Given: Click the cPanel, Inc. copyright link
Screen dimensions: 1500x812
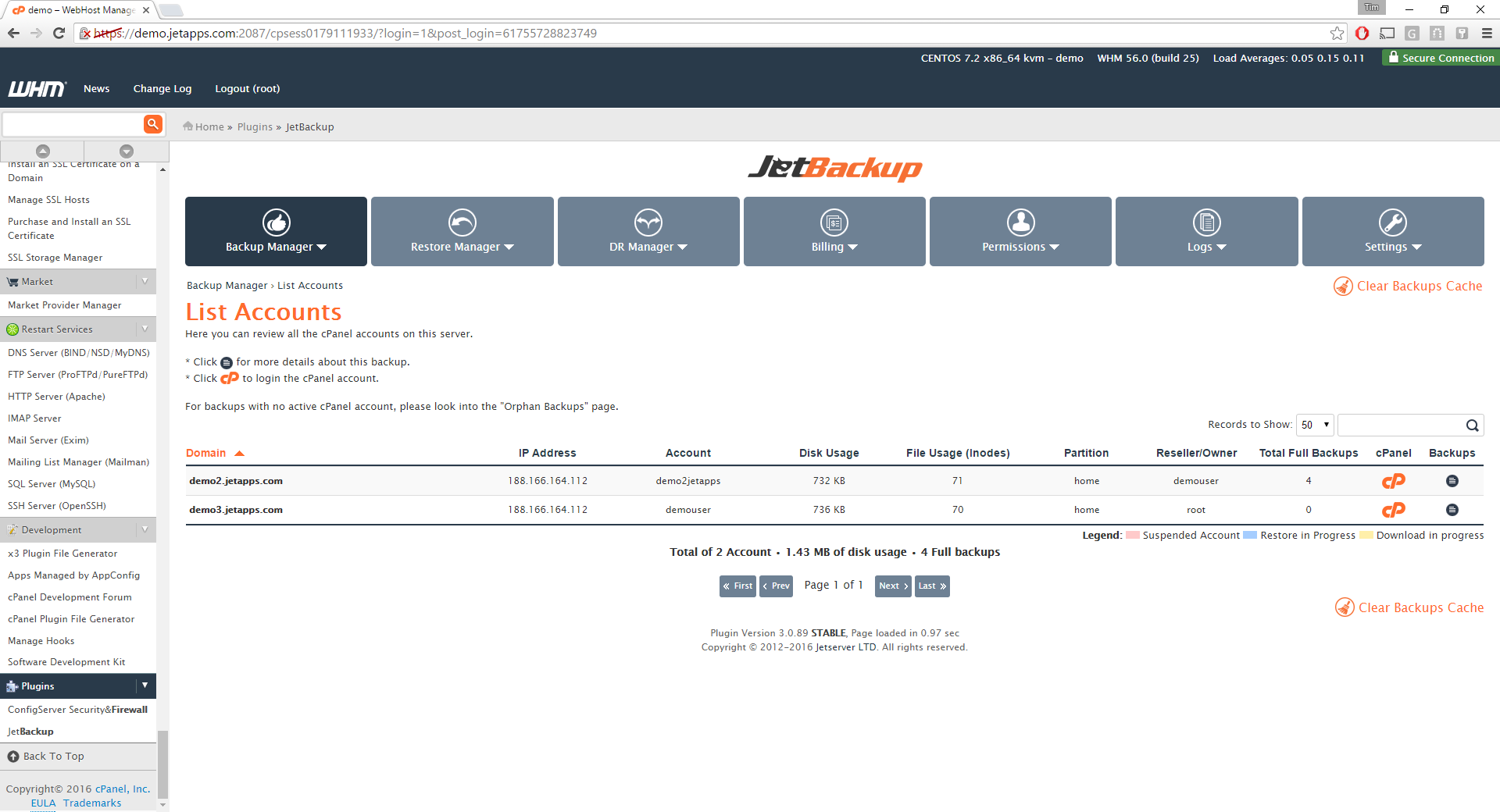Looking at the screenshot, I should point(123,789).
